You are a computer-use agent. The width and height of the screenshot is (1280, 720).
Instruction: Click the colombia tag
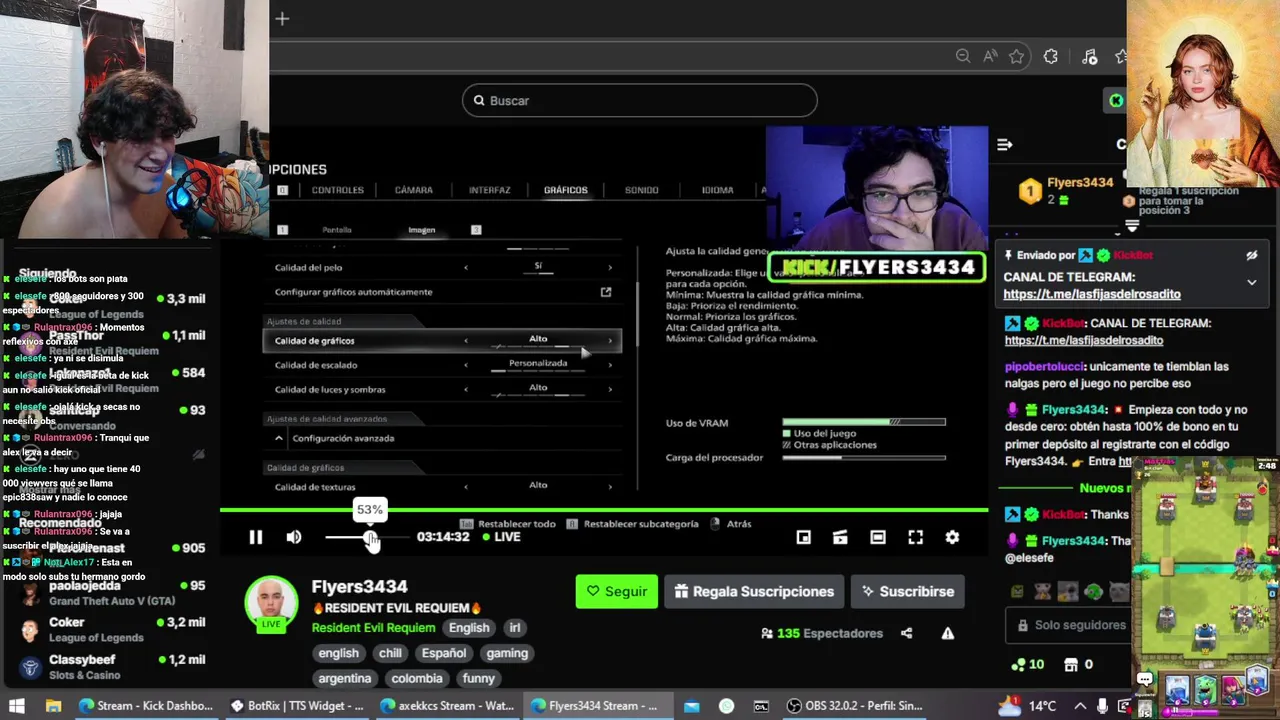coord(417,678)
